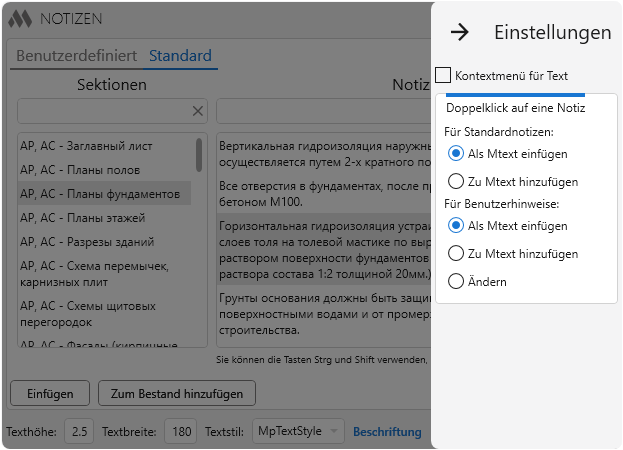Select Zu Mtext hinzufügen for Benutzerhinweise

click(456, 254)
